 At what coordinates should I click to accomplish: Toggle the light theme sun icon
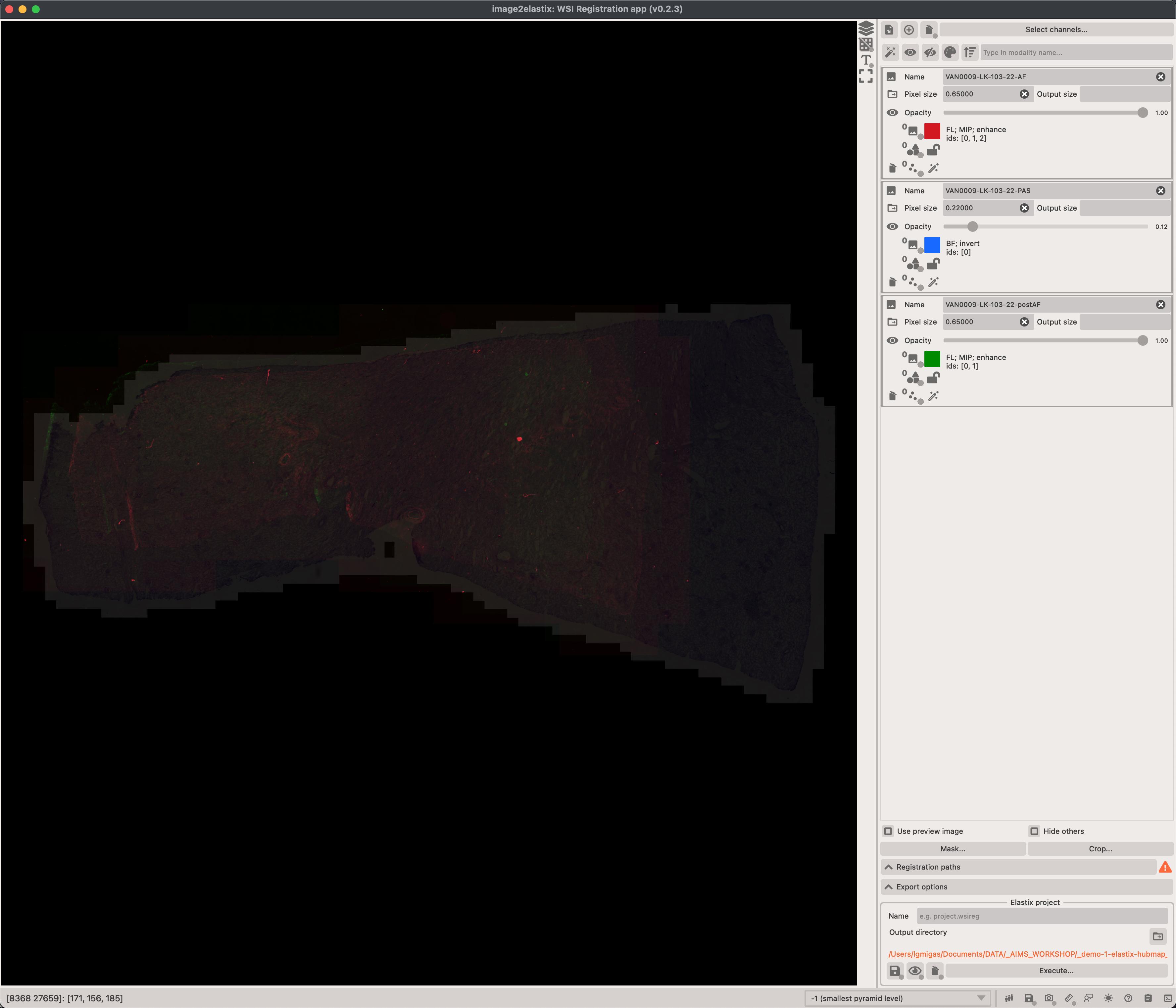[1108, 998]
